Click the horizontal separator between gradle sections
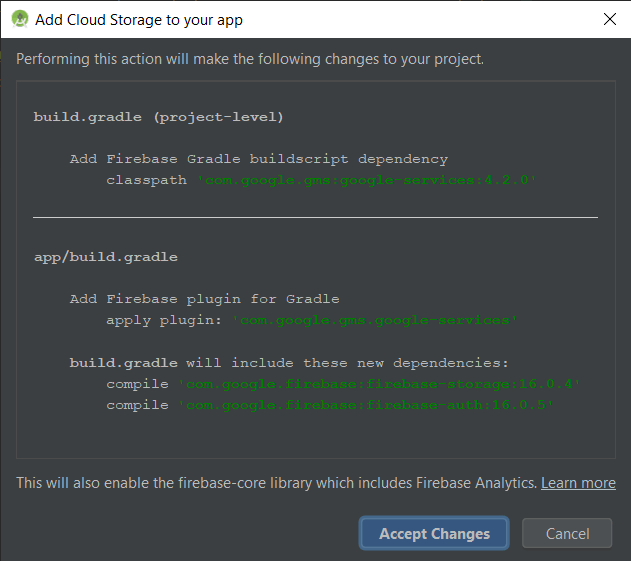The width and height of the screenshot is (631, 561). tap(315, 217)
